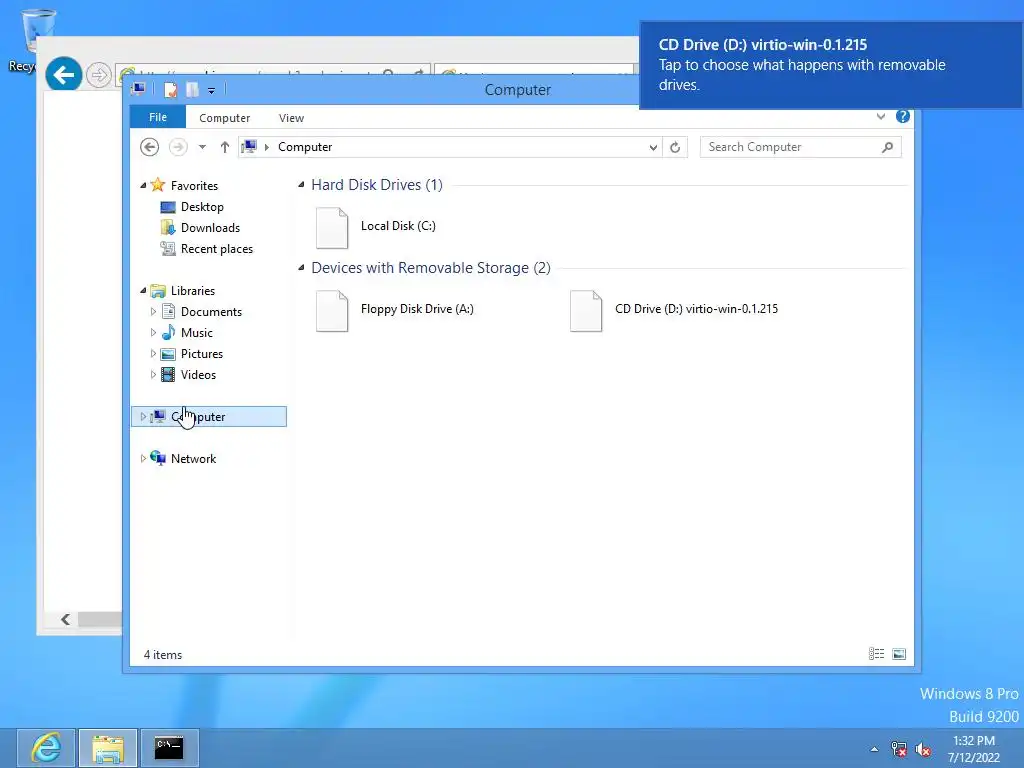Screen dimensions: 1024x768
Task: Switch to Large icons view in status bar
Action: 899,654
